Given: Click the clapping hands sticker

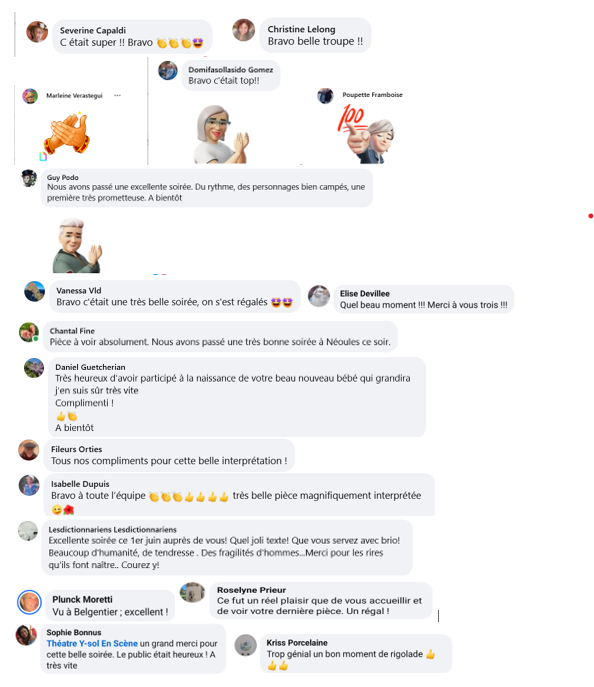Looking at the screenshot, I should point(67,133).
